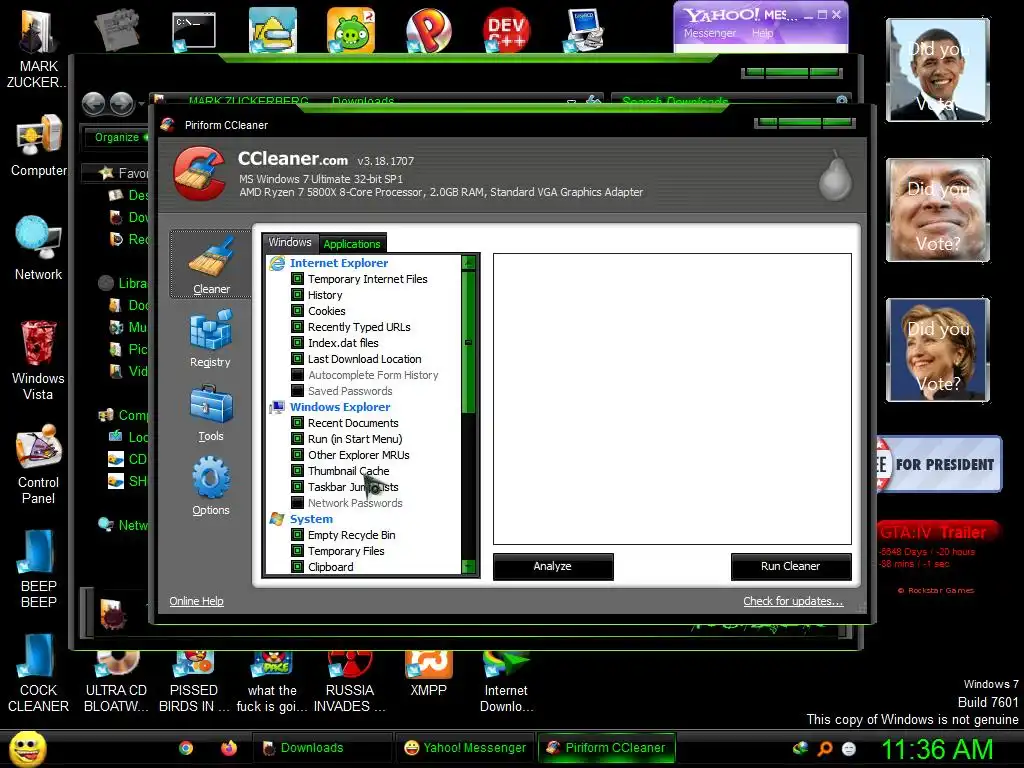
Task: Open the Computer desktop icon
Action: 38,146
